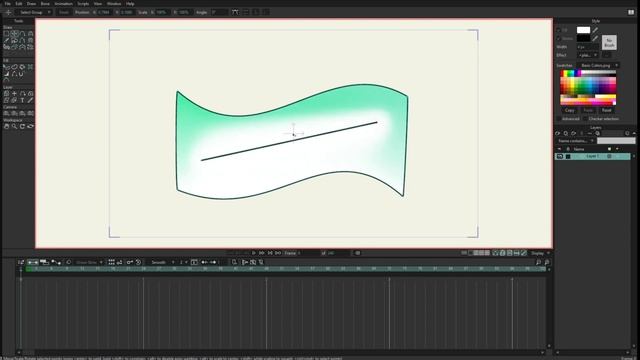This screenshot has width=640, height=360.
Task: Pick a color from the swatches palette
Action: coord(588,87)
